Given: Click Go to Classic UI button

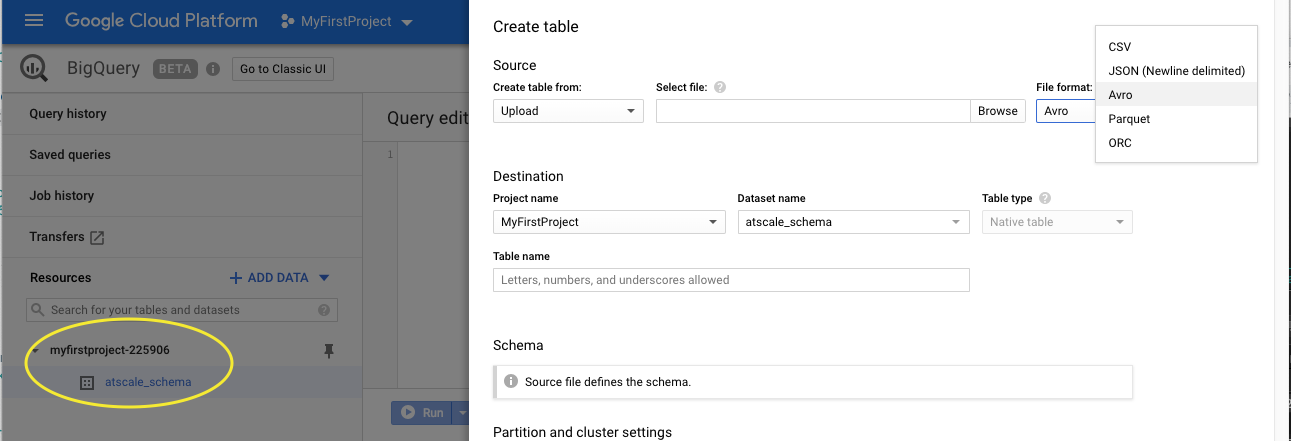Looking at the screenshot, I should pyautogui.click(x=283, y=69).
